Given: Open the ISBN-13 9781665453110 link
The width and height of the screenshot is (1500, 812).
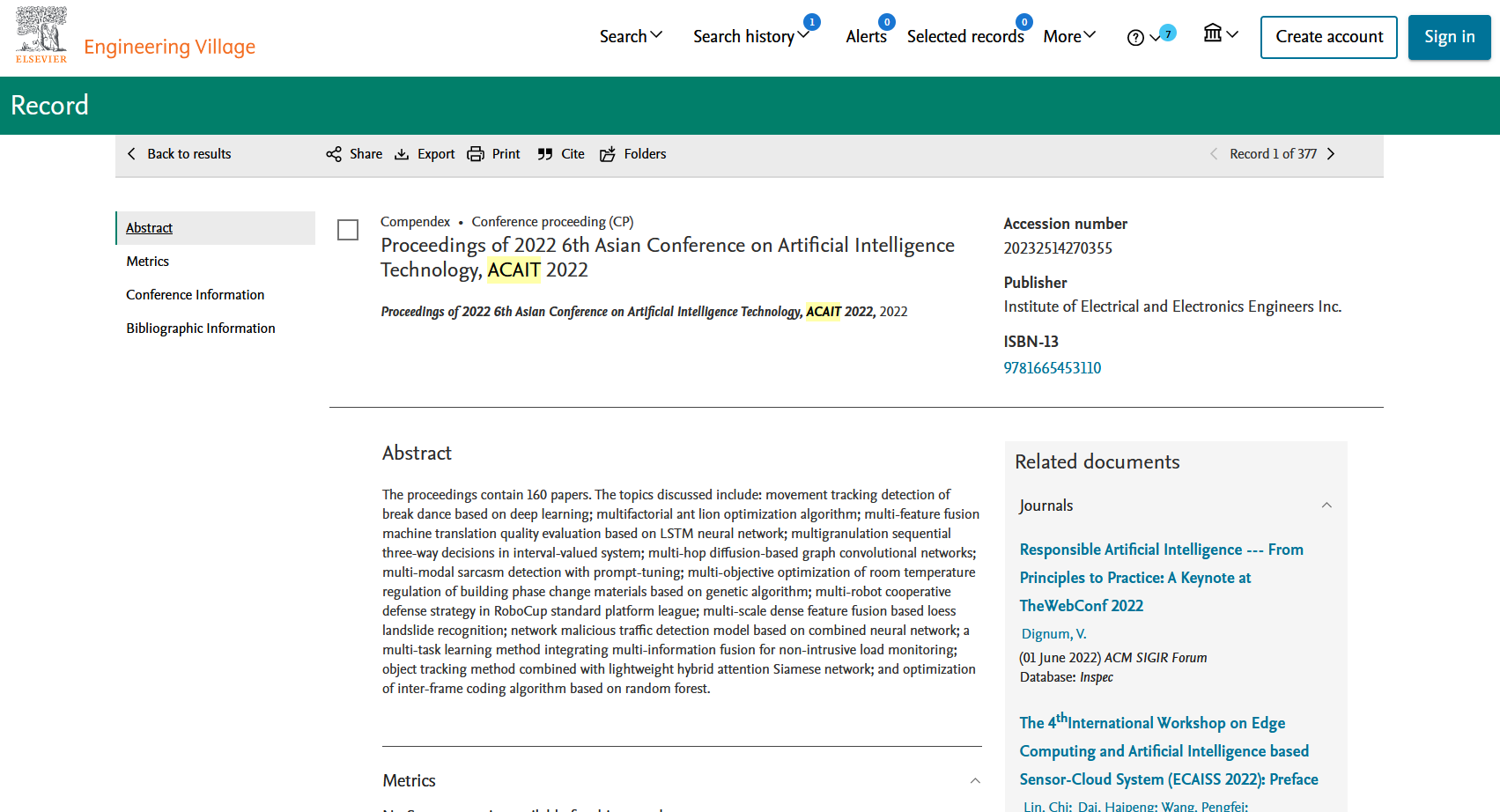Looking at the screenshot, I should point(1052,368).
